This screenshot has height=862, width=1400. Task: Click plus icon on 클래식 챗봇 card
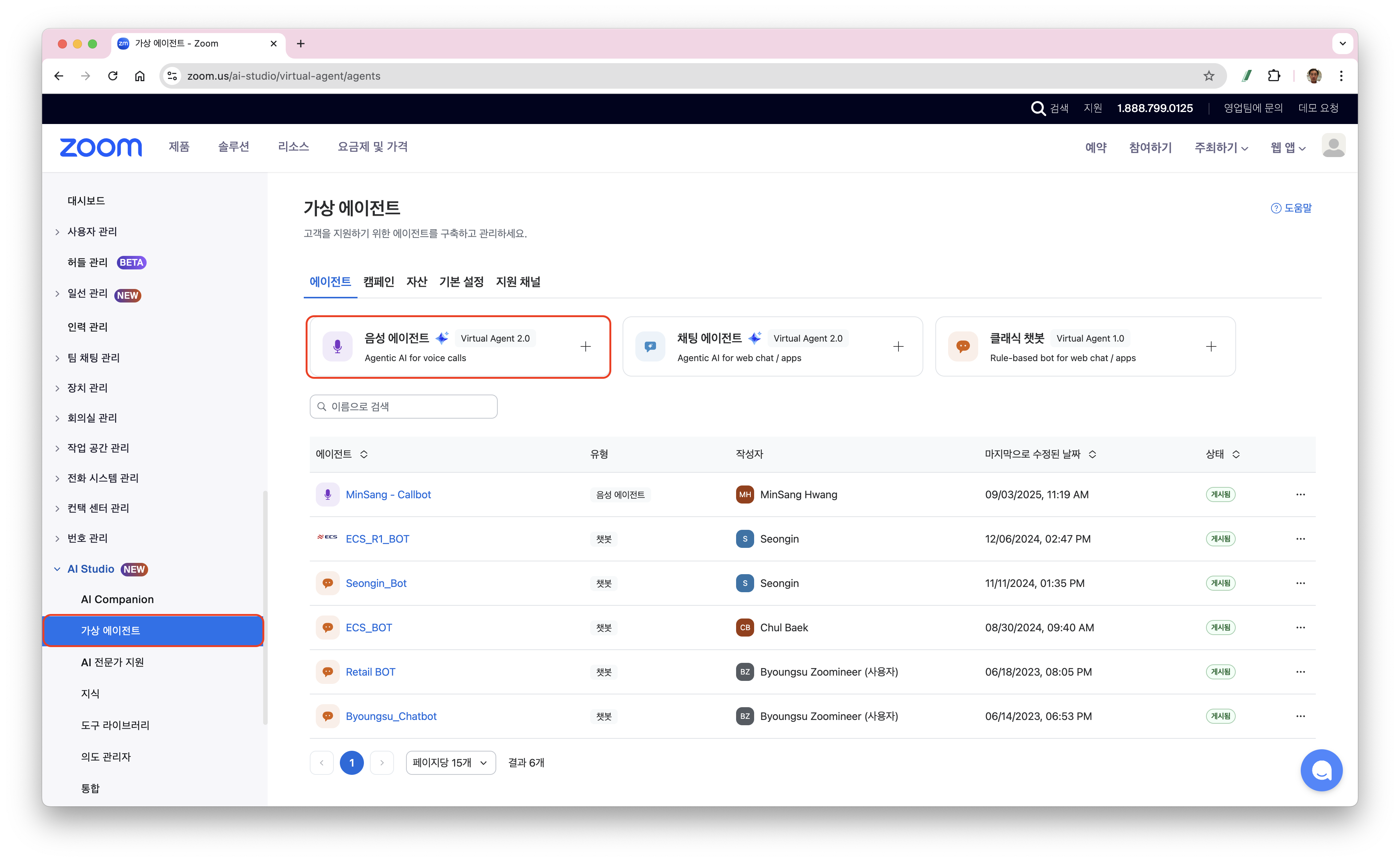[x=1211, y=346]
